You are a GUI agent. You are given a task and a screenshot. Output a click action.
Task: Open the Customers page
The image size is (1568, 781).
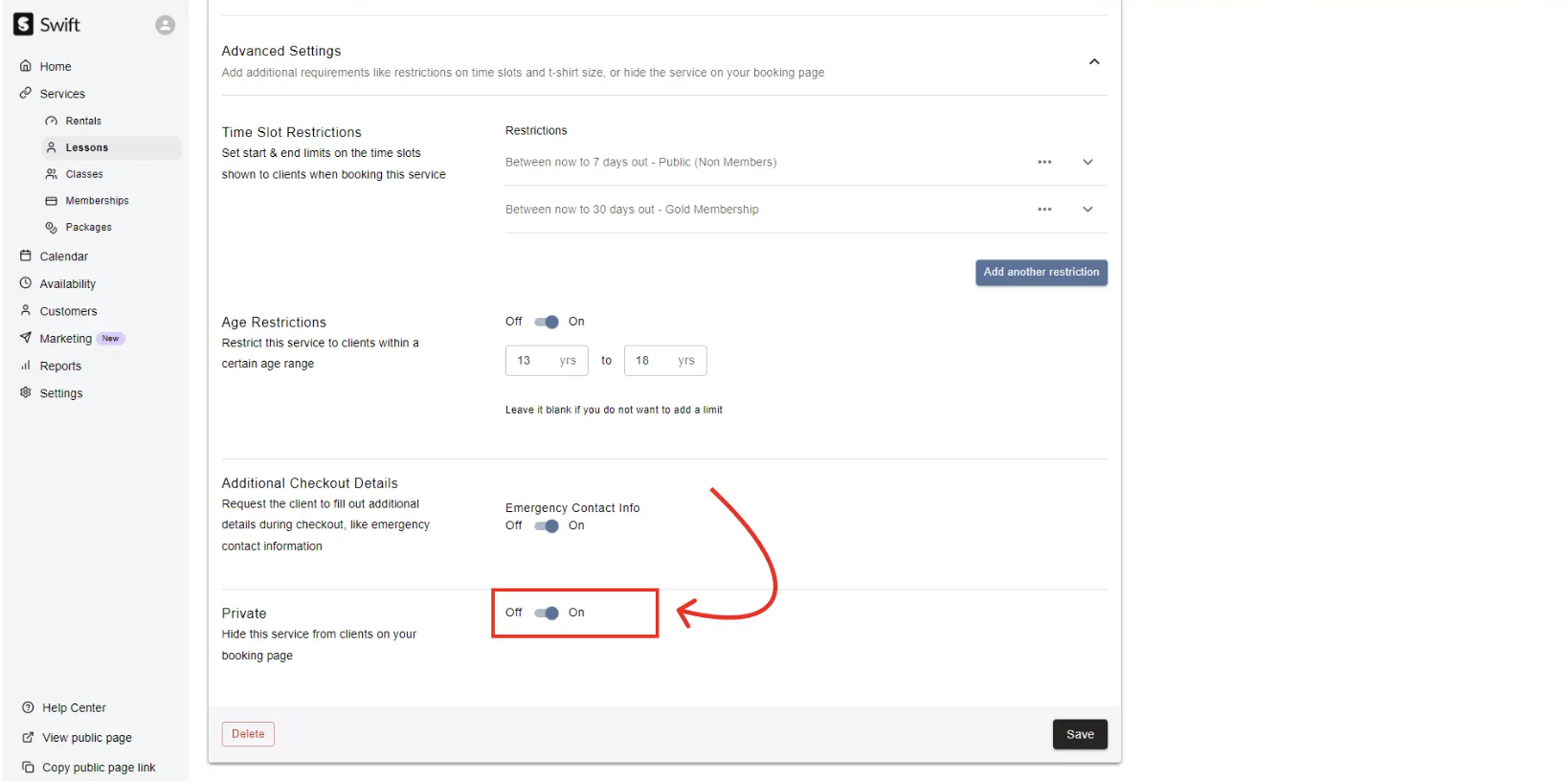tap(68, 311)
